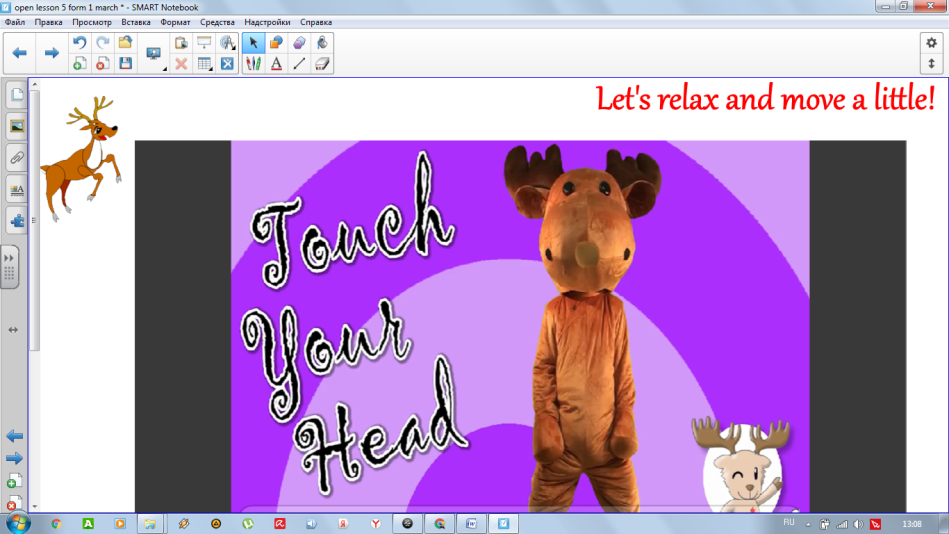Image resolution: width=949 pixels, height=534 pixels.
Task: Open the Page Sorter side tab
Action: [16, 95]
